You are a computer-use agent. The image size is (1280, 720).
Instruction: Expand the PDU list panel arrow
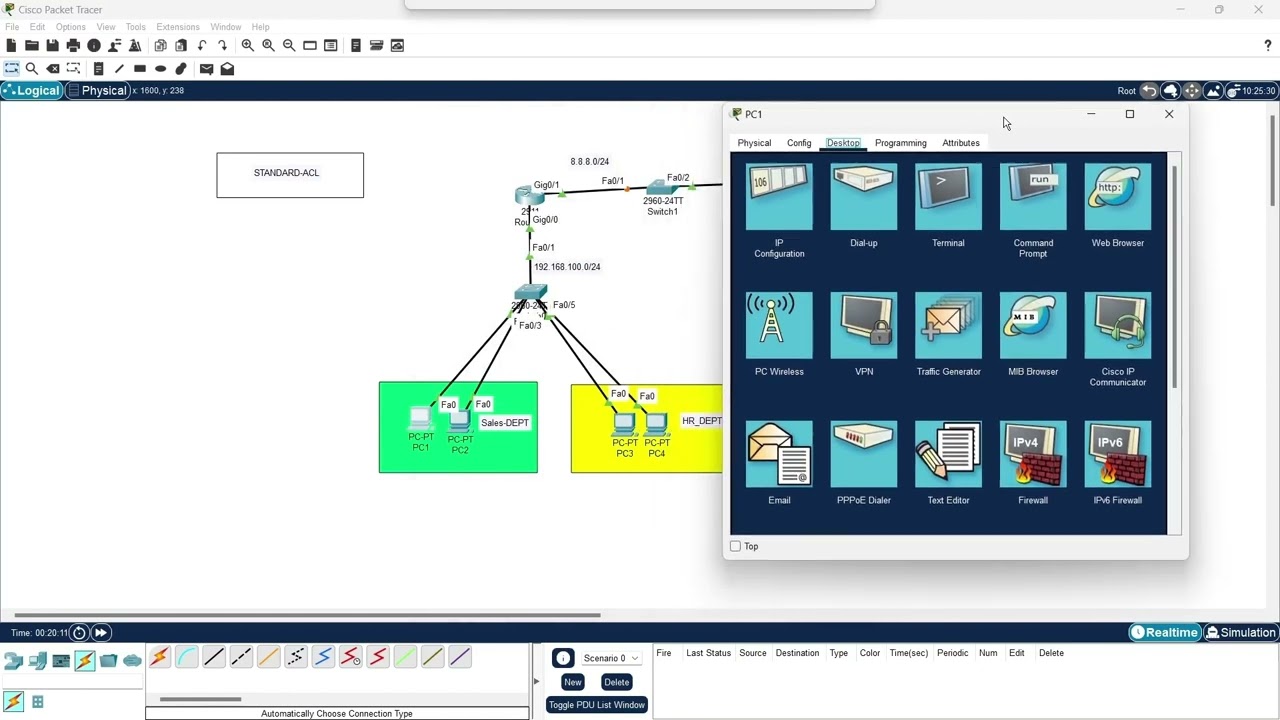(536, 682)
